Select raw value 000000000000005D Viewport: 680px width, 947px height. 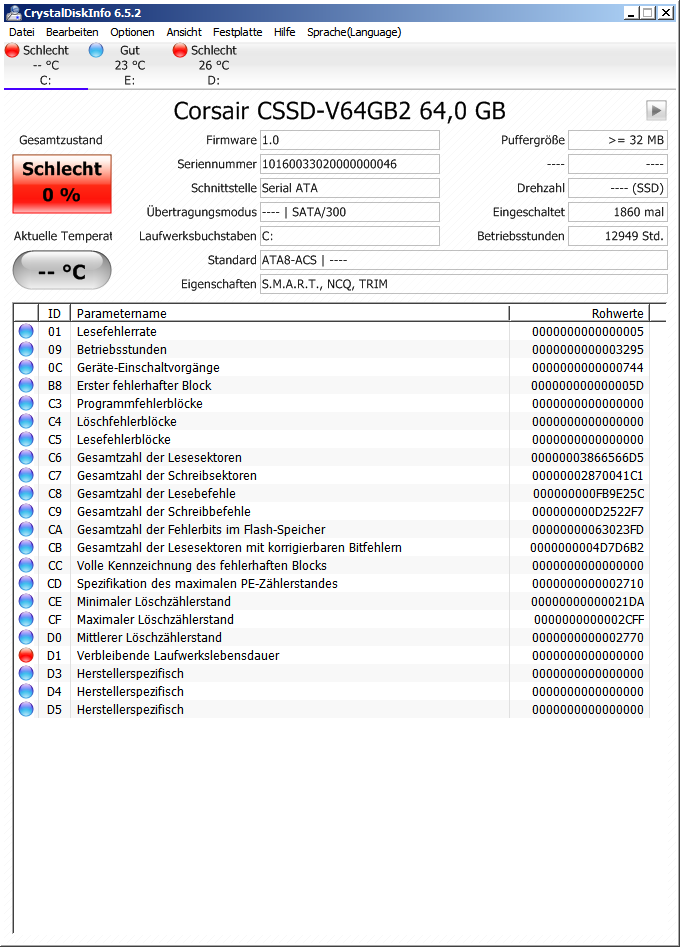pyautogui.click(x=588, y=385)
